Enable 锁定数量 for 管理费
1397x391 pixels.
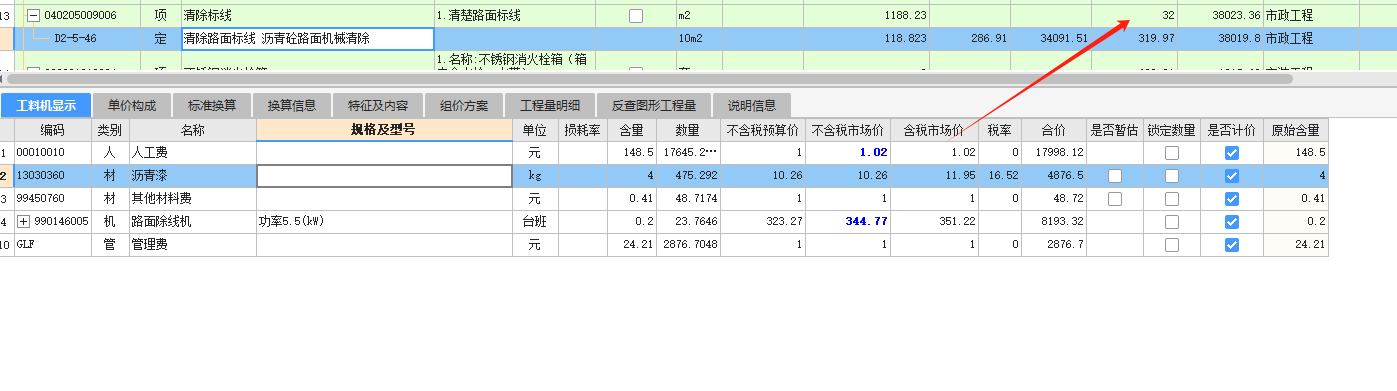click(1172, 245)
